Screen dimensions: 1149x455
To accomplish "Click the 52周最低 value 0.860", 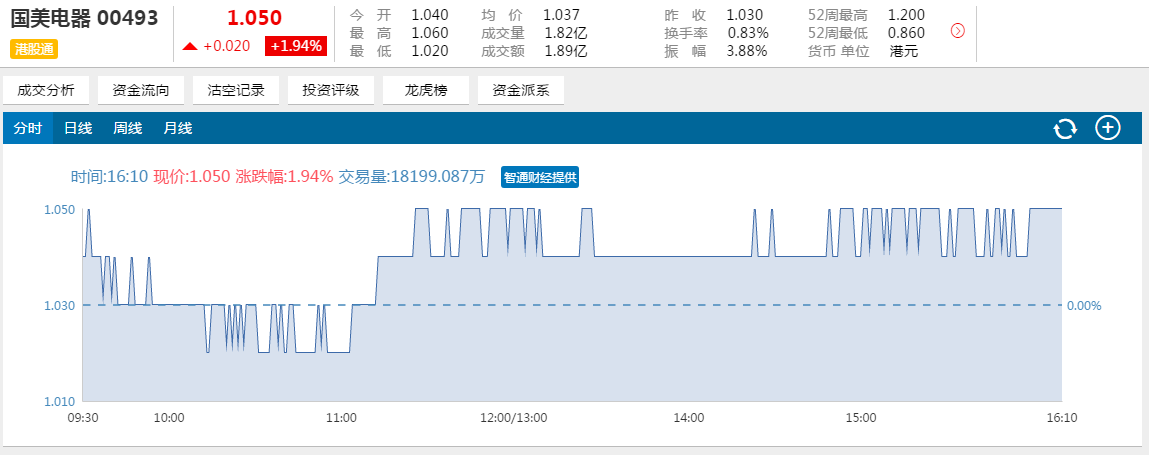I will (906, 33).
